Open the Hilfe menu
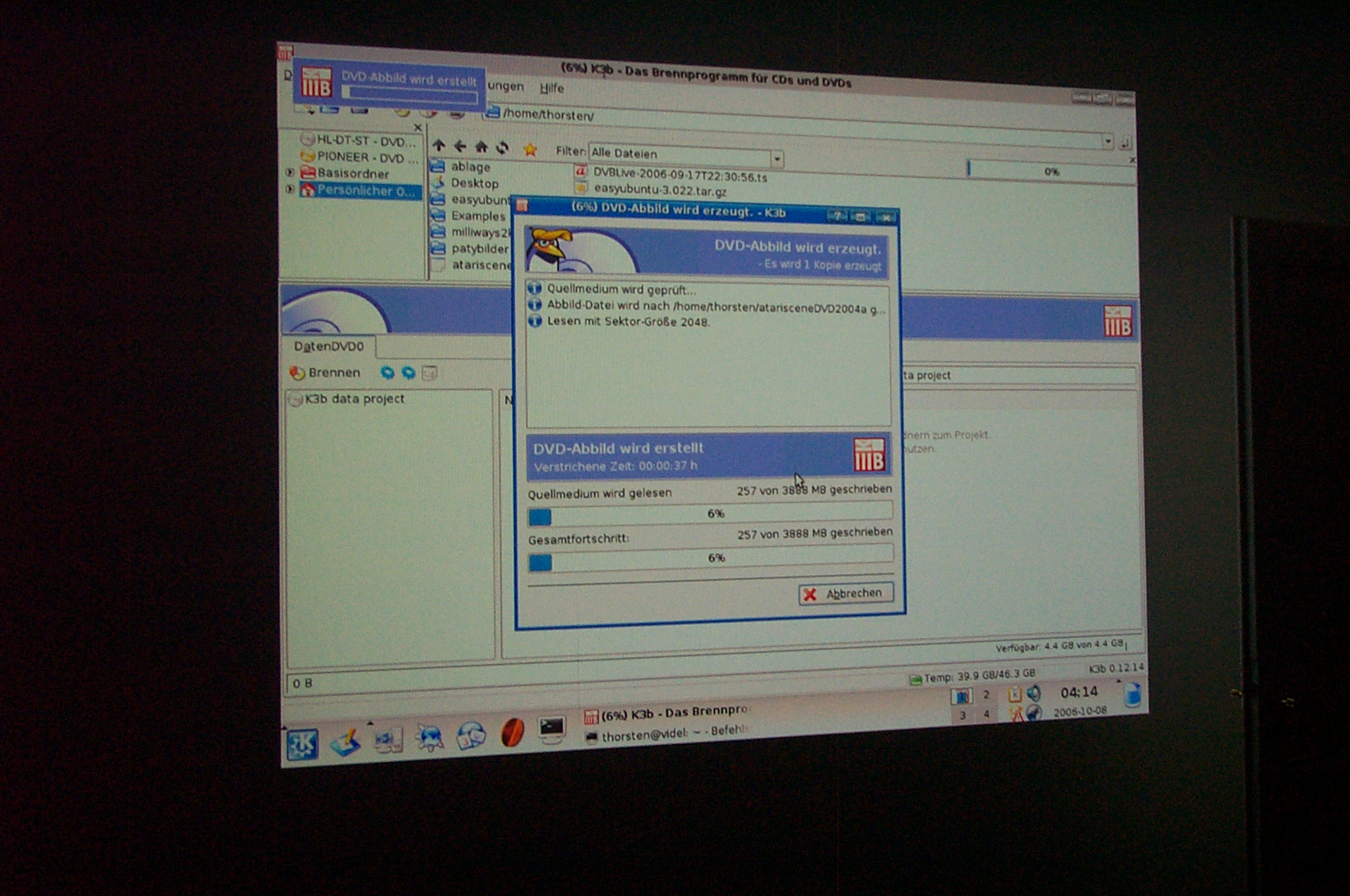 [x=552, y=88]
